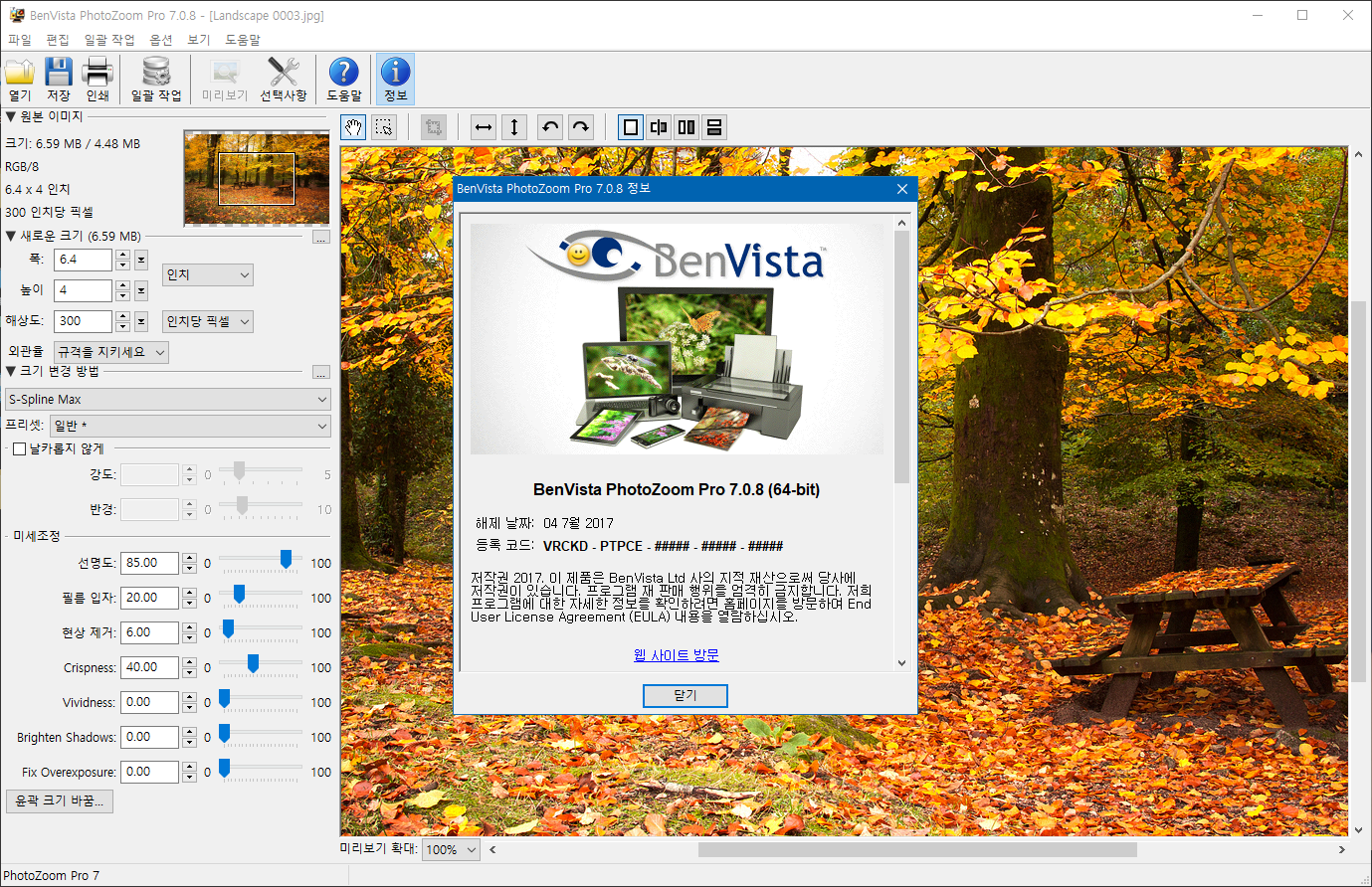Open the 외관율 aspect ratio dropdown
This screenshot has height=887, width=1372.
(111, 352)
